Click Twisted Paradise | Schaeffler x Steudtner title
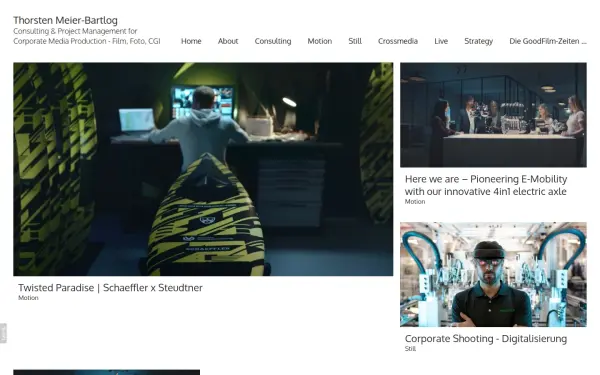This screenshot has height=375, width=600. (x=110, y=287)
